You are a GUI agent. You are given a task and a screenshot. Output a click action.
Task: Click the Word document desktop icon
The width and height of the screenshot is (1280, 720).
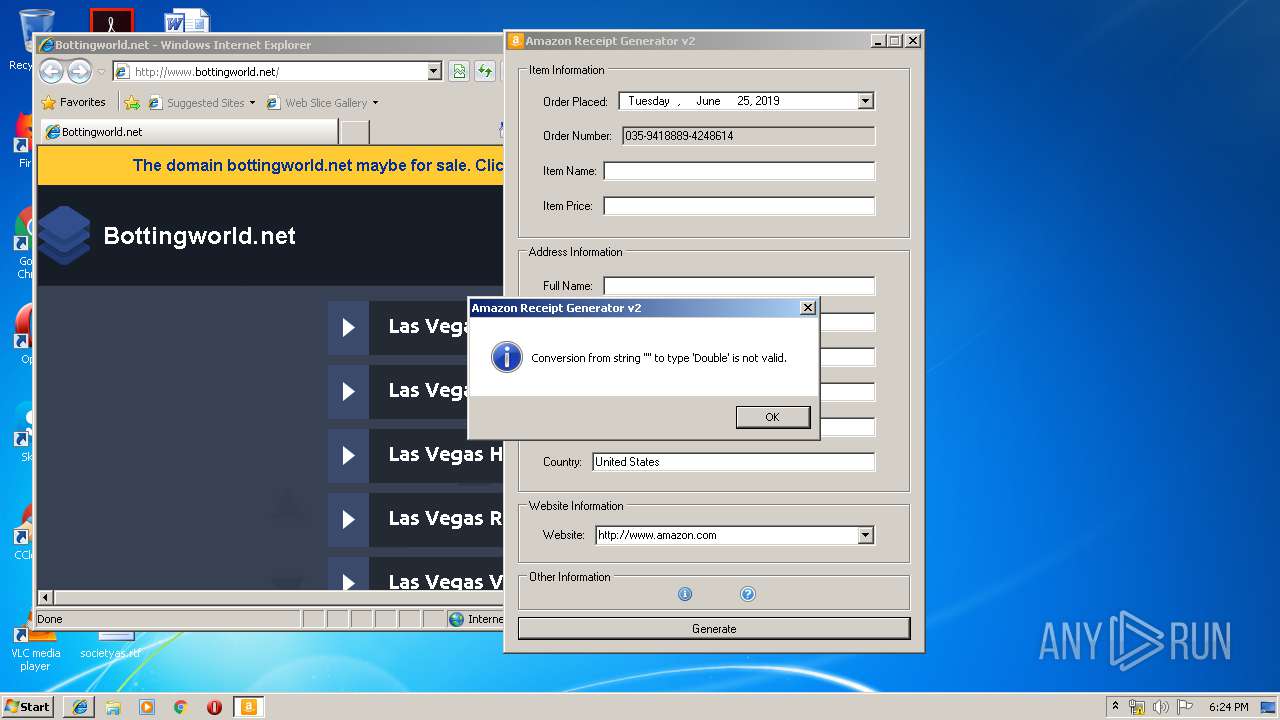pos(187,20)
